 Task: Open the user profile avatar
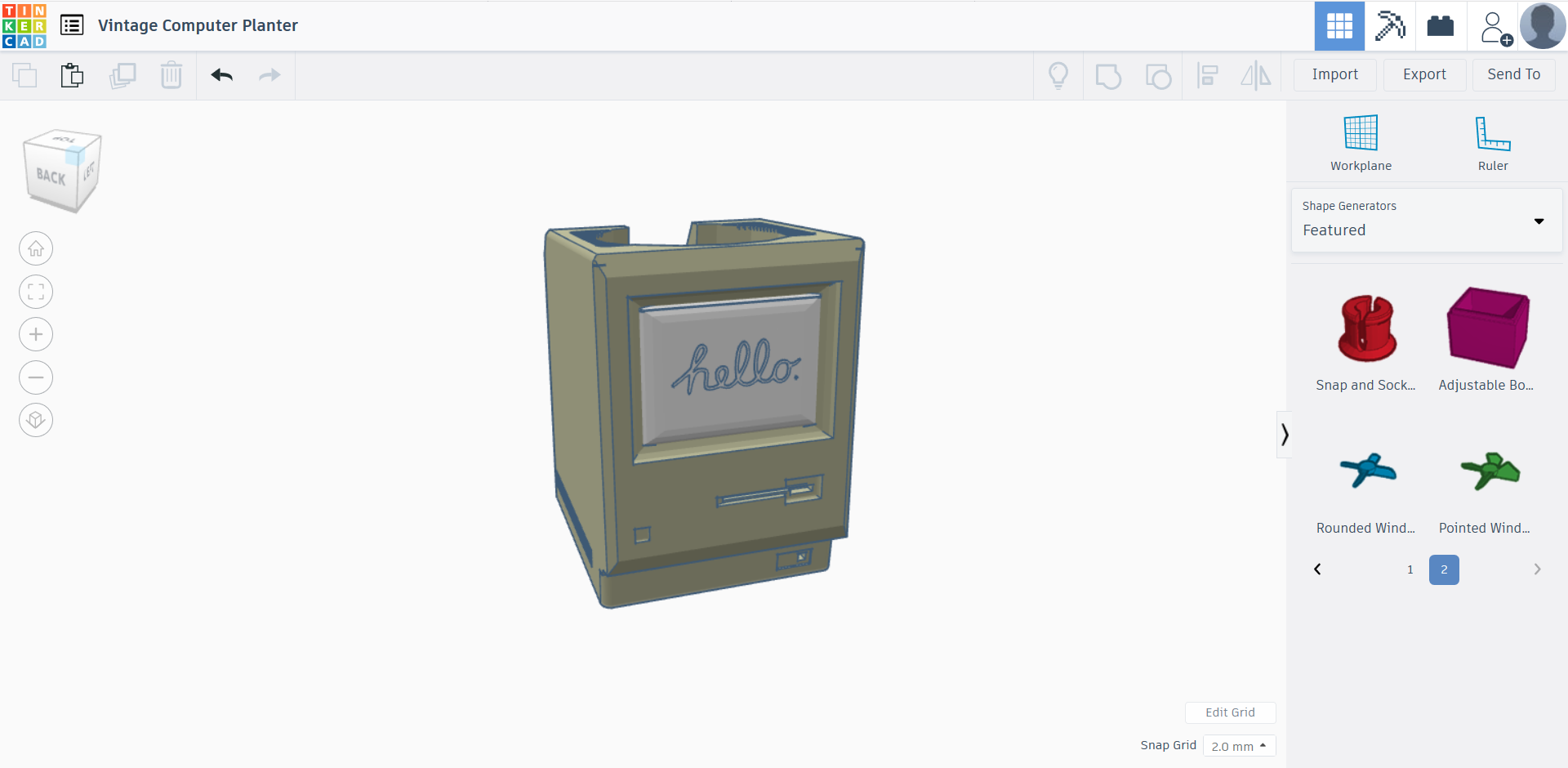1543,26
